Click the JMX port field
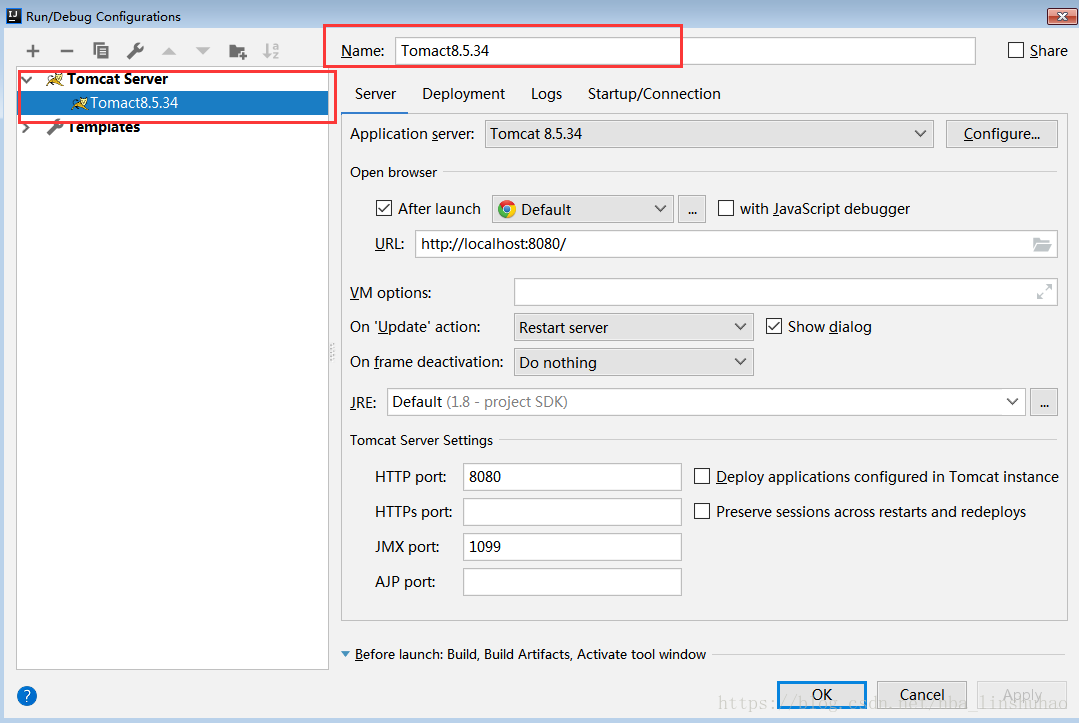Screen dimensions: 1079x723 pos(572,547)
